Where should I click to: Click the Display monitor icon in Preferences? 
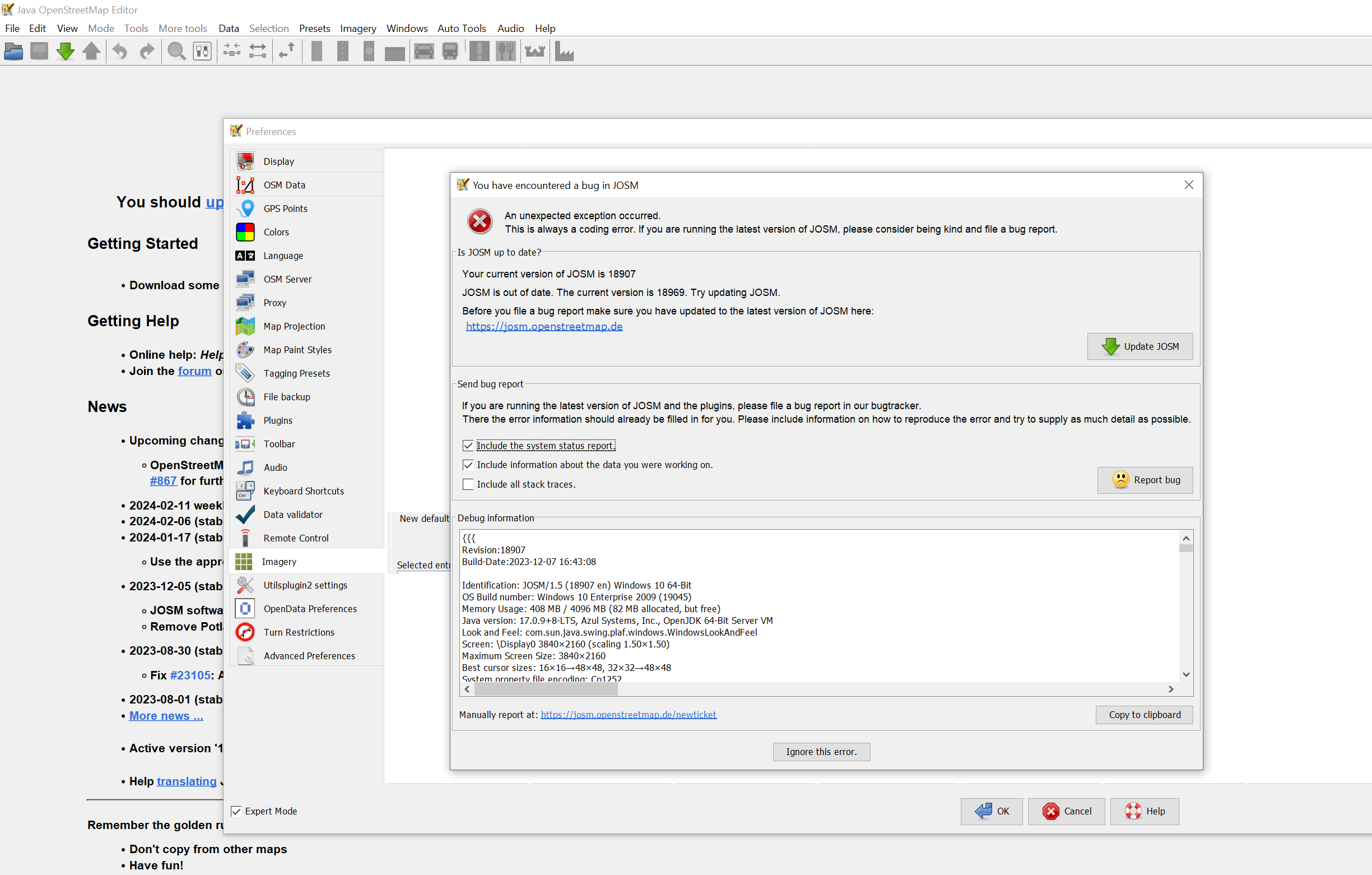point(245,161)
